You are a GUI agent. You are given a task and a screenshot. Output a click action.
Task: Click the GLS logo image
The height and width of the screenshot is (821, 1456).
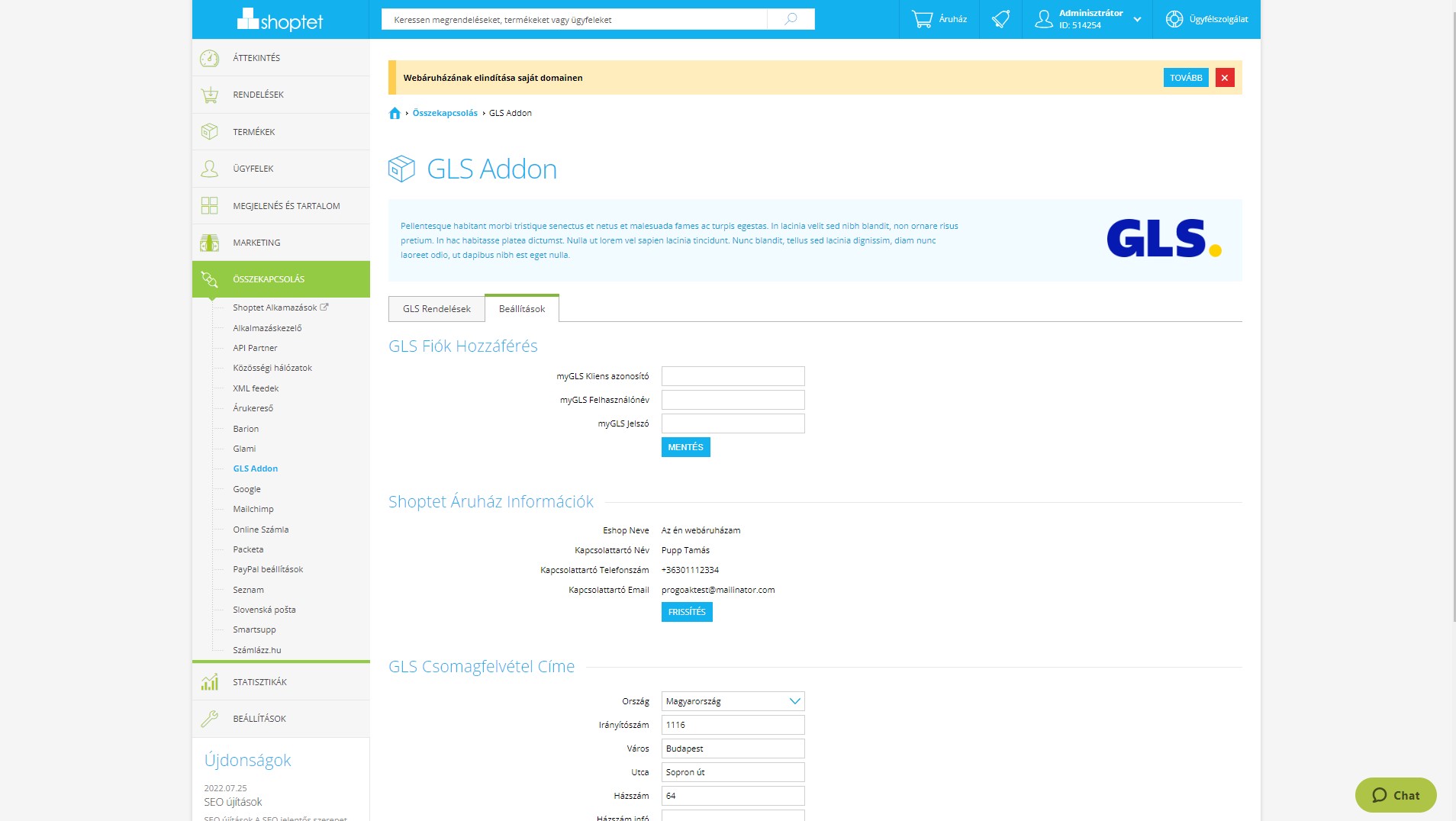click(x=1164, y=238)
